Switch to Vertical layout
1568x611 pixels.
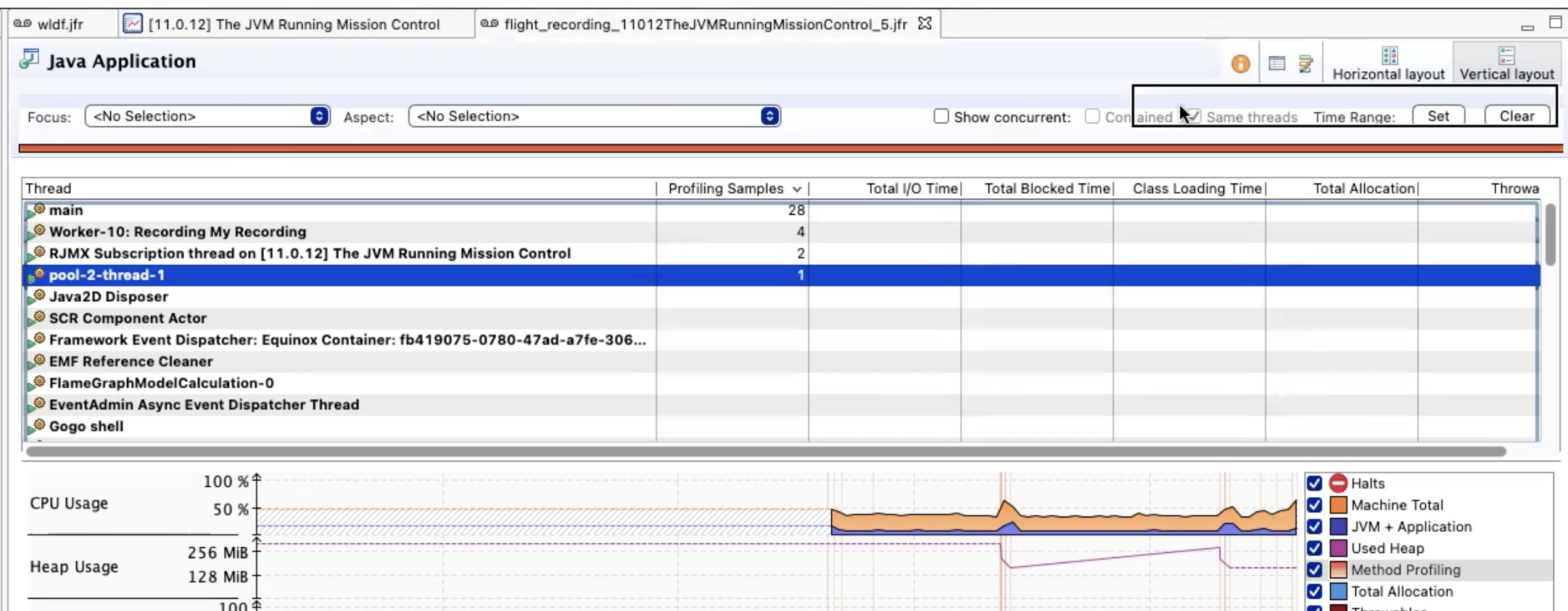(1506, 64)
